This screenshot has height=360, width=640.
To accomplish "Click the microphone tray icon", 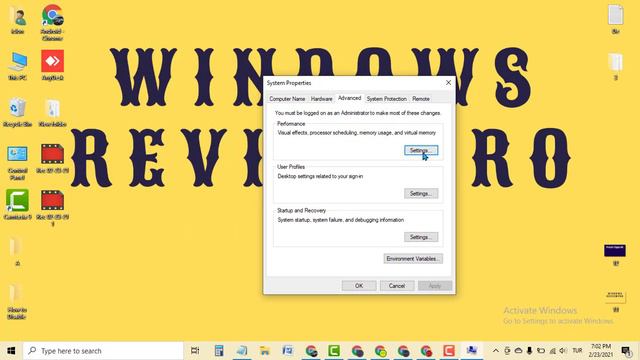I will tap(529, 351).
